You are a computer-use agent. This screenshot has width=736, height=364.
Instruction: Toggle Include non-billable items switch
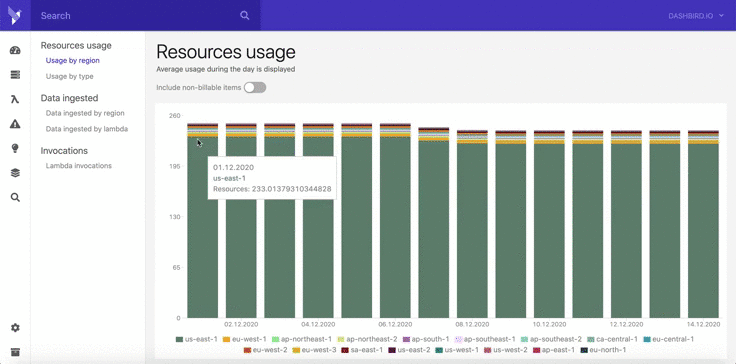255,87
